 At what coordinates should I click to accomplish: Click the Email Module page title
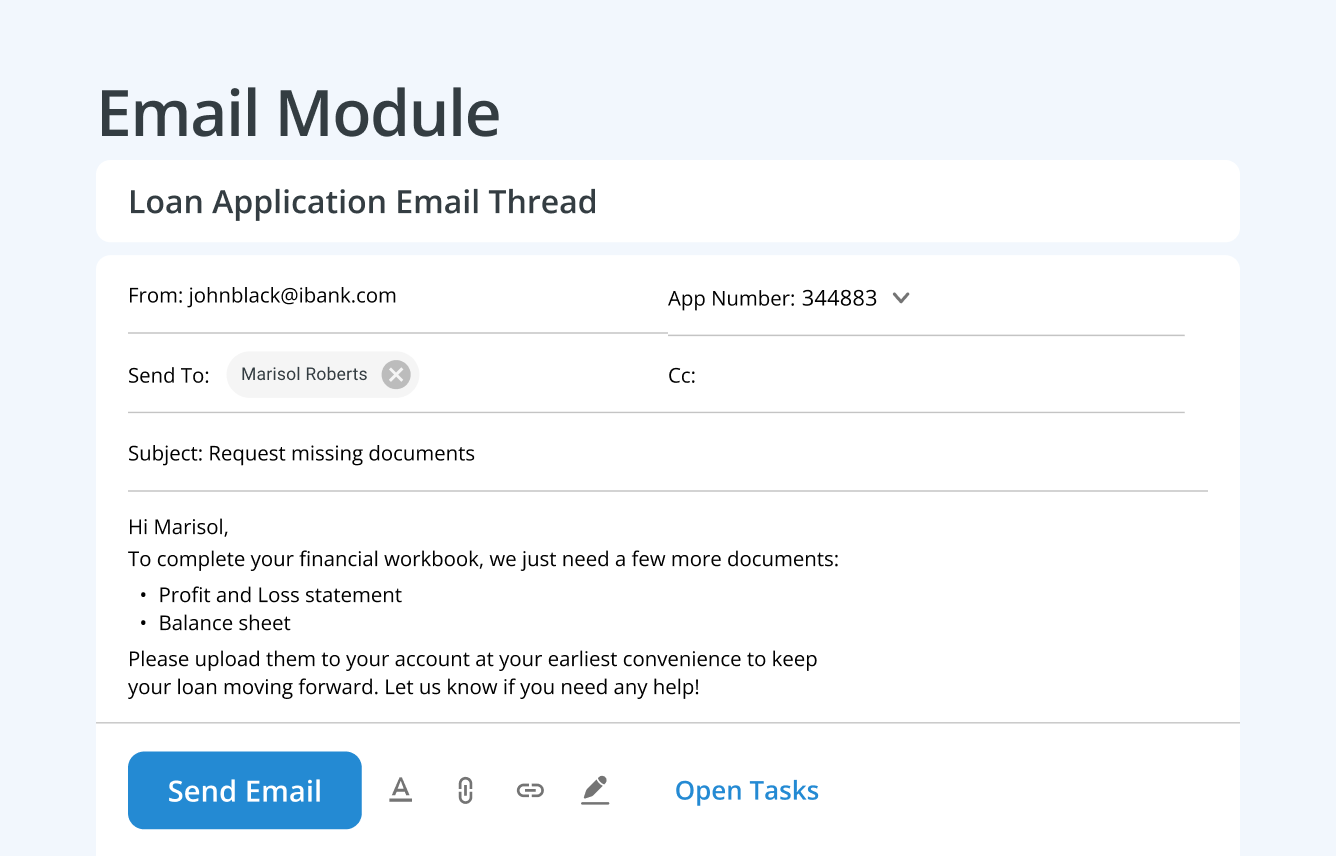tap(298, 112)
